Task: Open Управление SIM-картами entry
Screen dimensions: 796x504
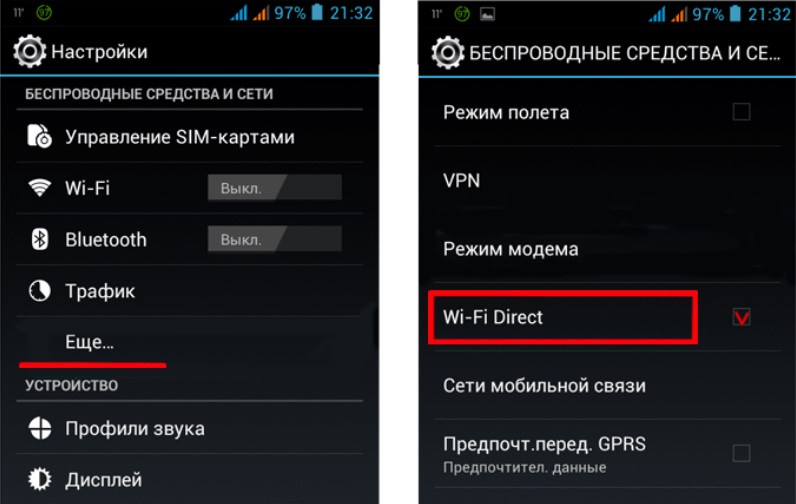Action: pos(190,136)
